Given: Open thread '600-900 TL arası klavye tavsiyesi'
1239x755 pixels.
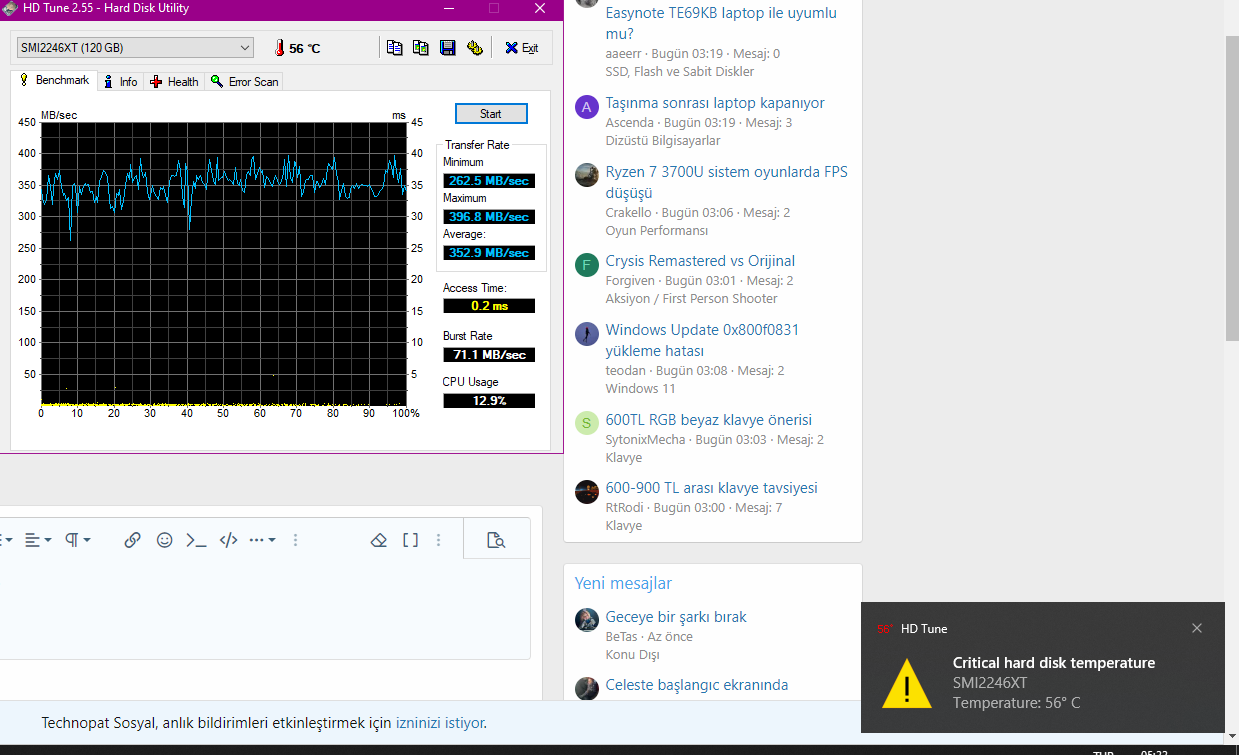Looking at the screenshot, I should point(712,488).
